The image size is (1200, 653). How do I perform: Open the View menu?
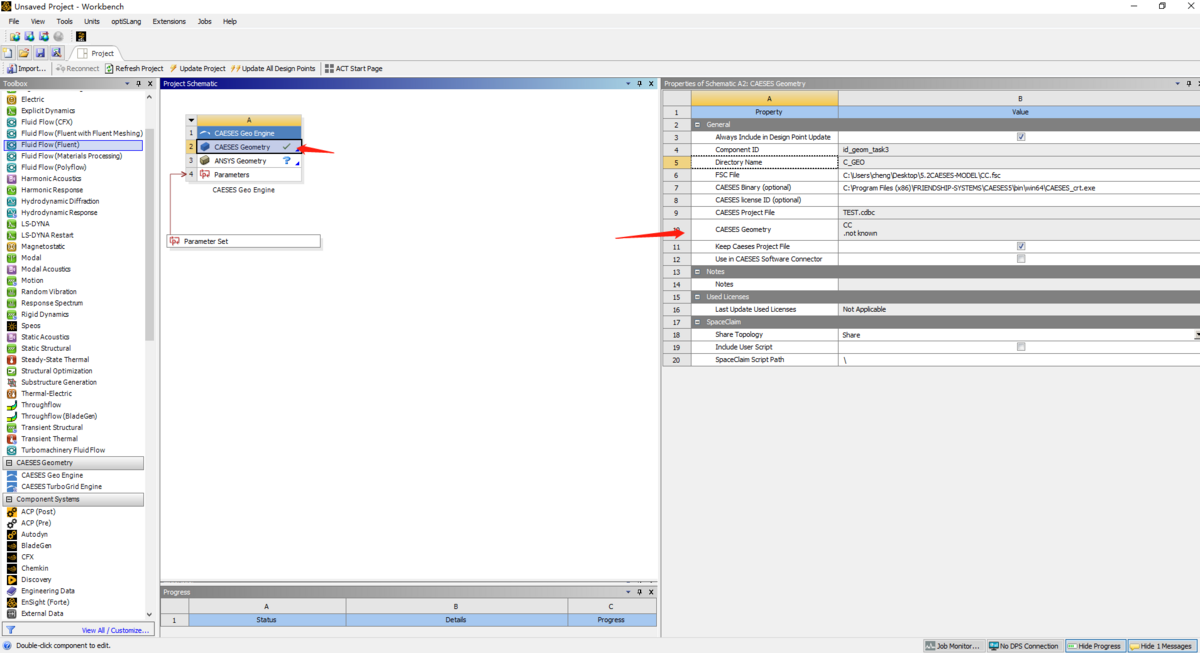pyautogui.click(x=38, y=21)
